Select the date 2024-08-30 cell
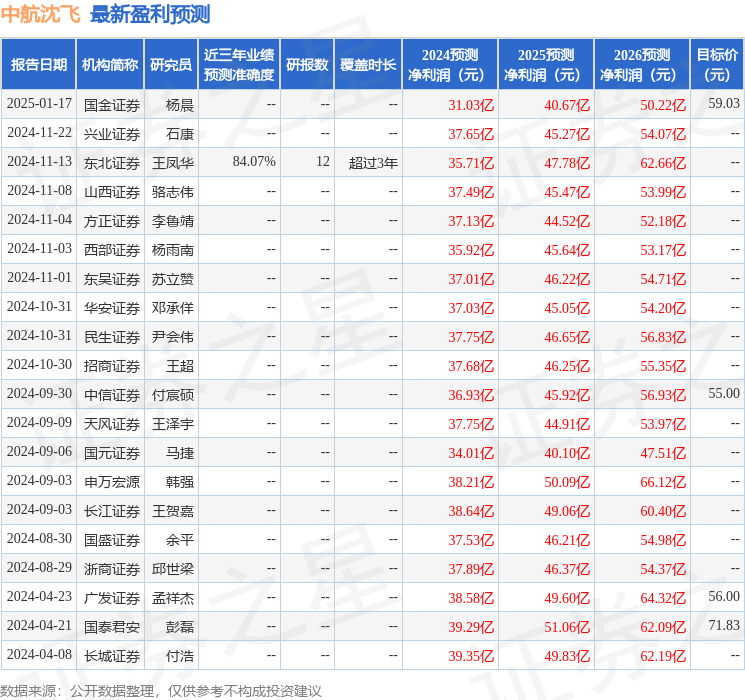The height and width of the screenshot is (700, 745). coord(38,539)
